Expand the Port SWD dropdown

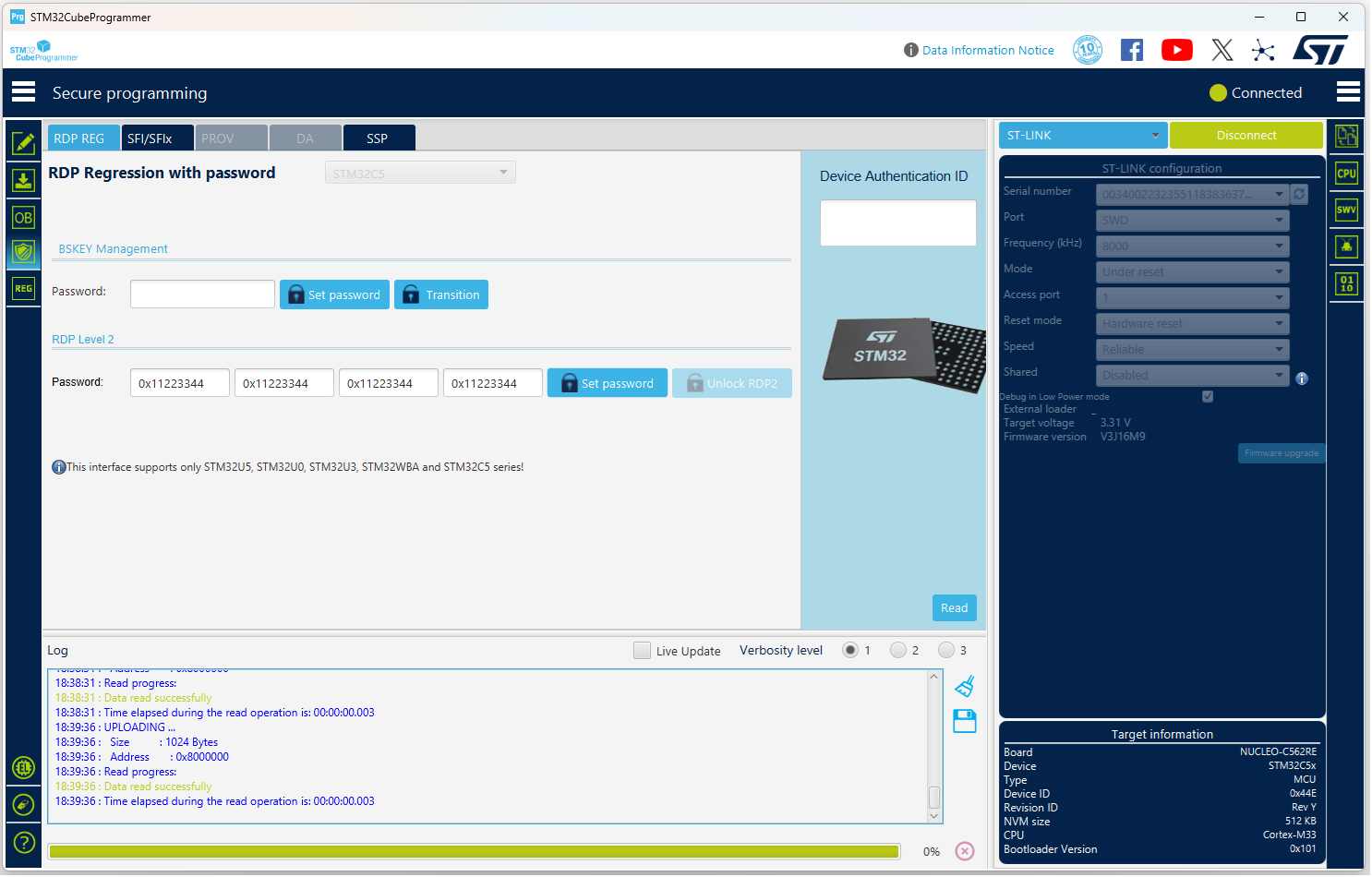click(x=1192, y=220)
